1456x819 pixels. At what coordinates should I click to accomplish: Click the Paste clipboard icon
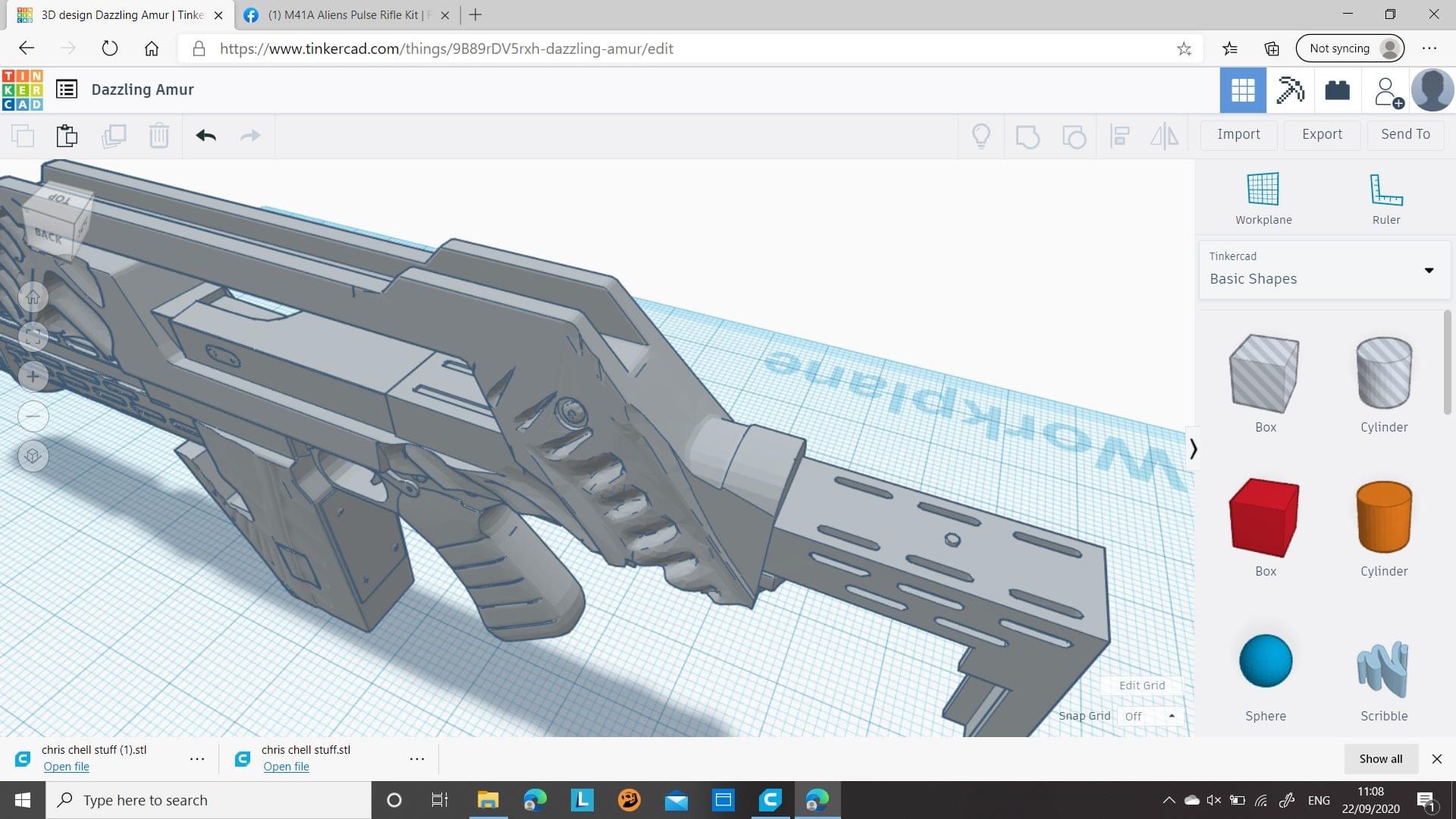coord(67,136)
